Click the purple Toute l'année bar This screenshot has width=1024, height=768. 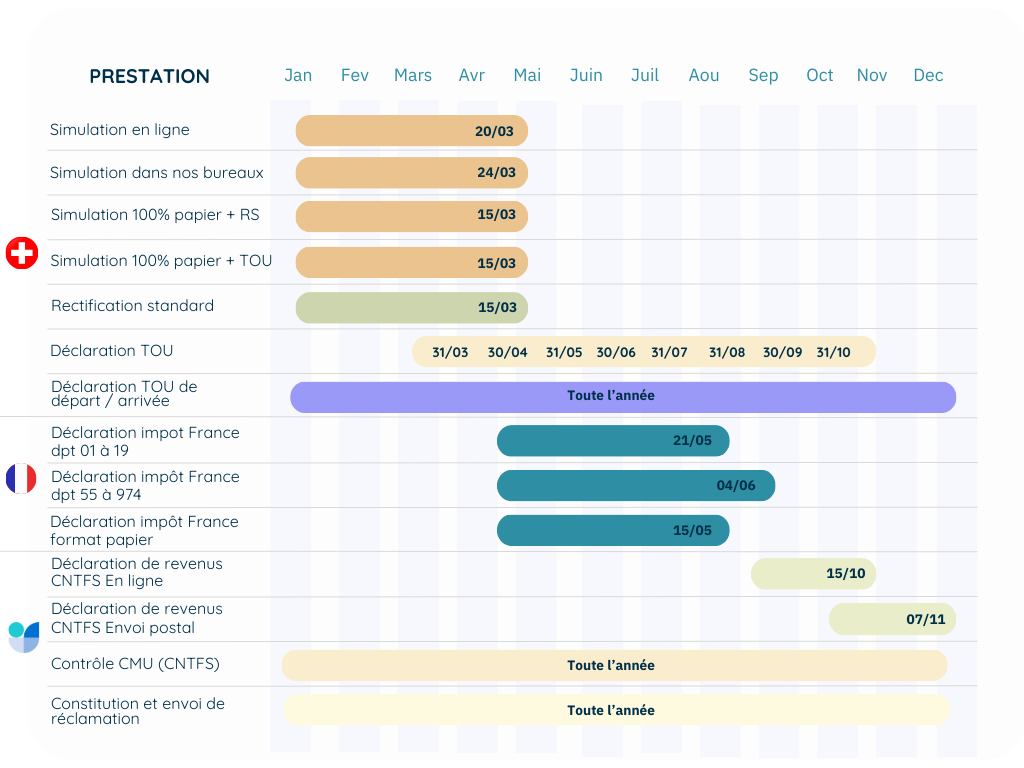622,397
